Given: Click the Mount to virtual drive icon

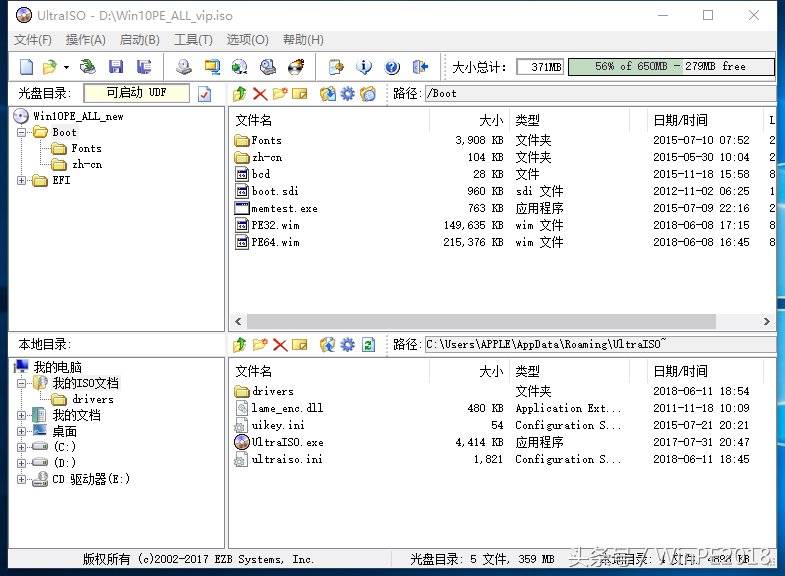Looking at the screenshot, I should [268, 67].
